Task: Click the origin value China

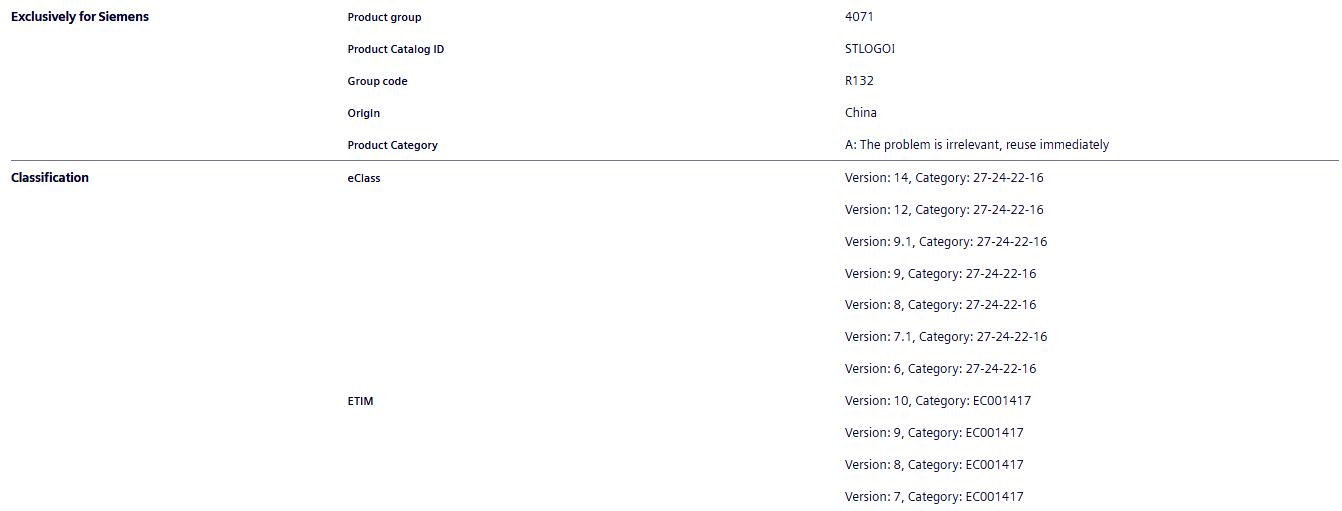Action: click(x=861, y=113)
